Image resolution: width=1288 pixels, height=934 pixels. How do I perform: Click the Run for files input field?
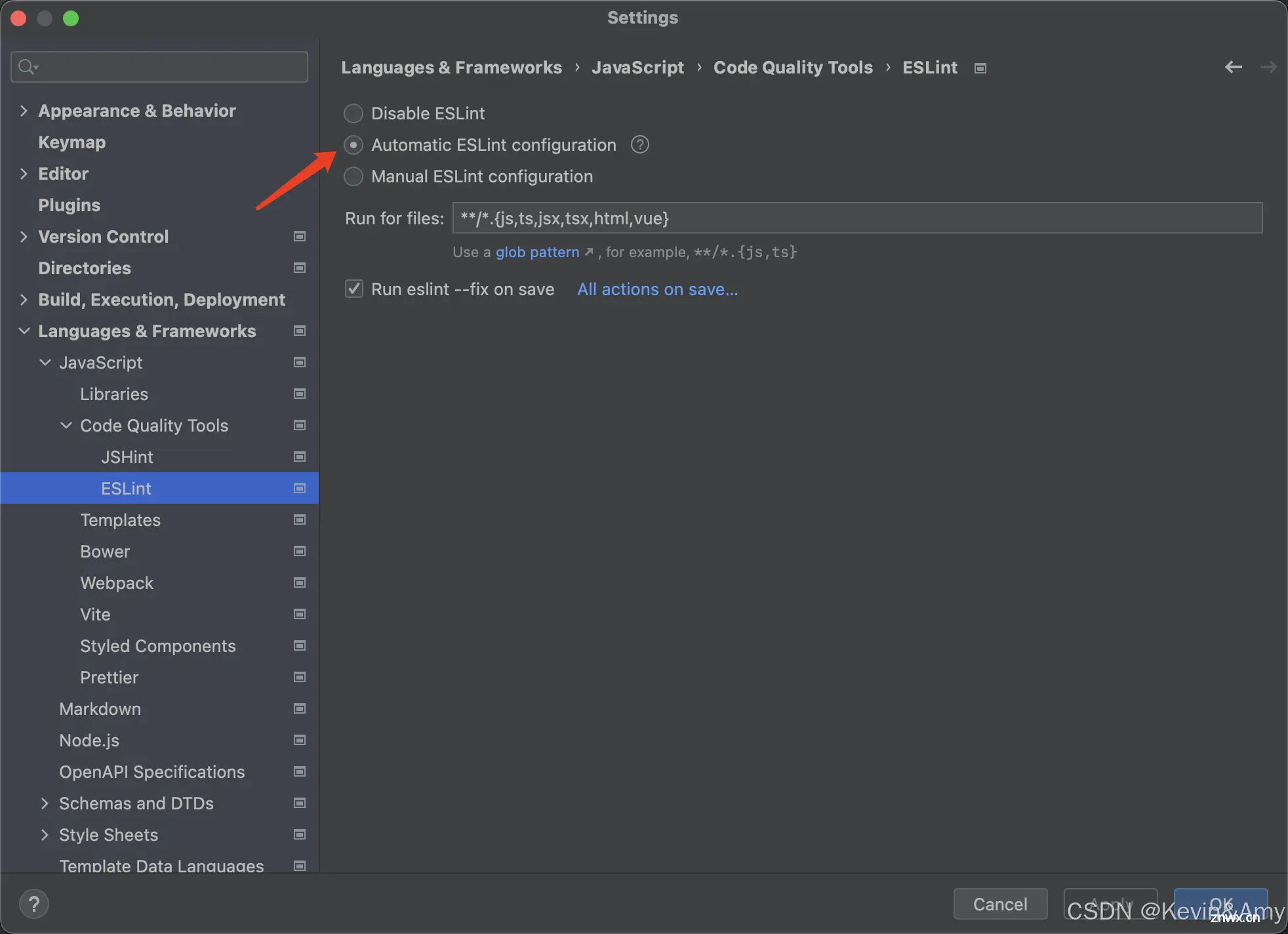pyautogui.click(x=857, y=218)
